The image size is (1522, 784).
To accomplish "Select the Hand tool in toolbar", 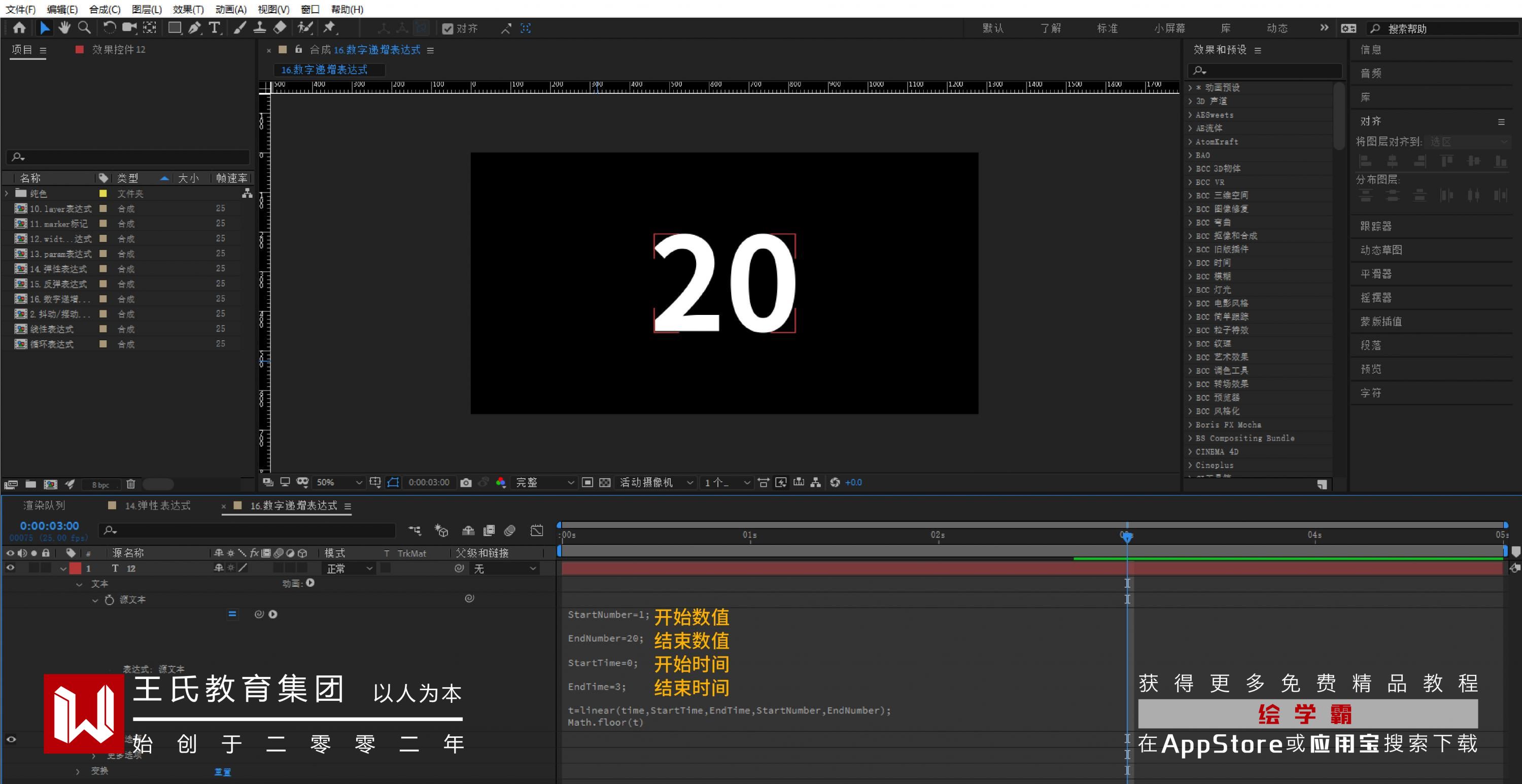I will pos(64,28).
